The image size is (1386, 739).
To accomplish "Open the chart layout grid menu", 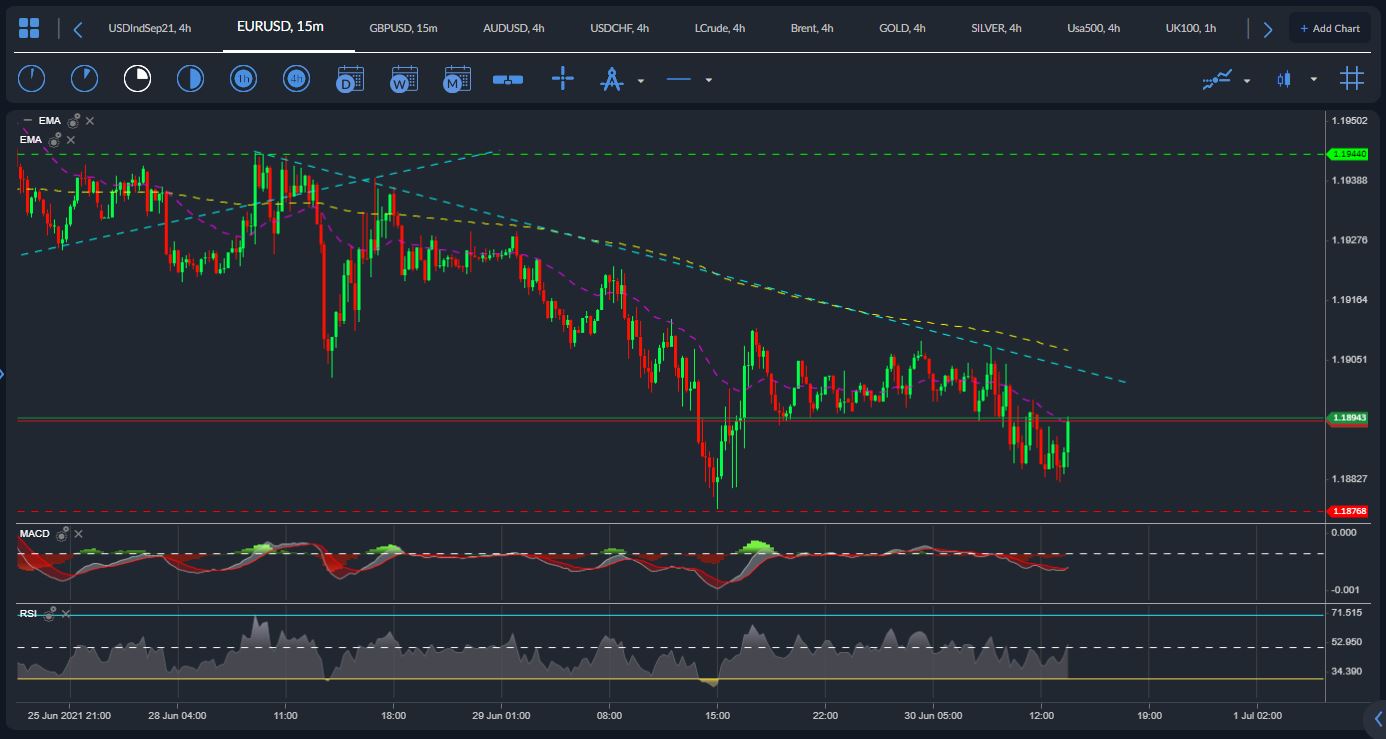I will [x=29, y=28].
